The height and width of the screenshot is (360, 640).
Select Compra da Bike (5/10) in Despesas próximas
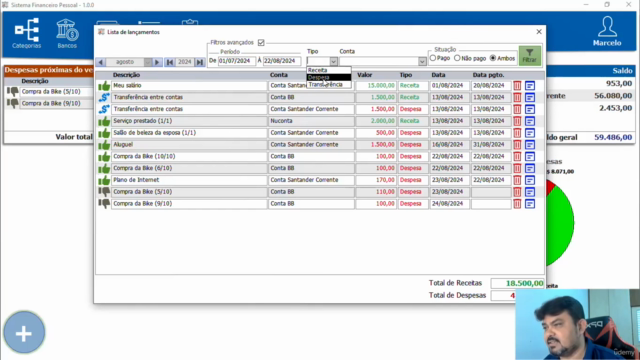tap(56, 92)
